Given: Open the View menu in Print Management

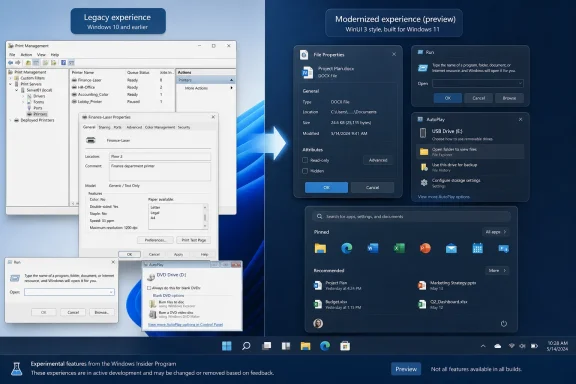Looking at the screenshot, I should [x=41, y=55].
